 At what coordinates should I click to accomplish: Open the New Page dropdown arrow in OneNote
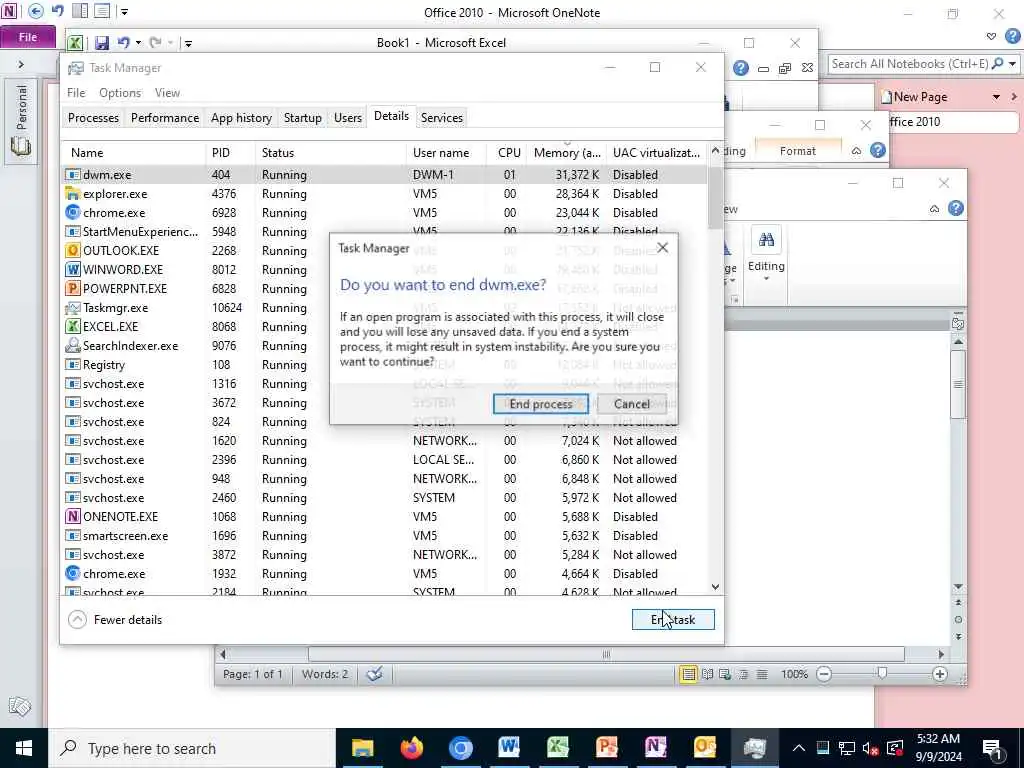[996, 97]
